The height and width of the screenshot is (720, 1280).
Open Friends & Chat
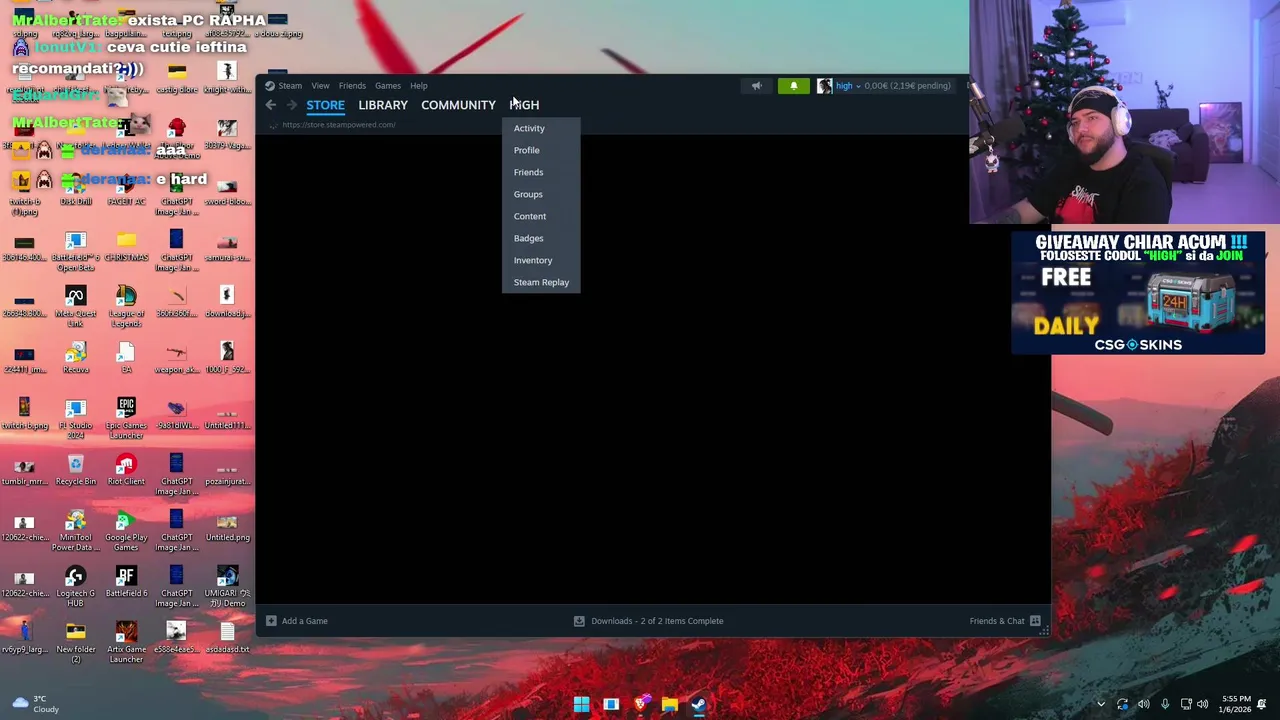(x=1005, y=621)
